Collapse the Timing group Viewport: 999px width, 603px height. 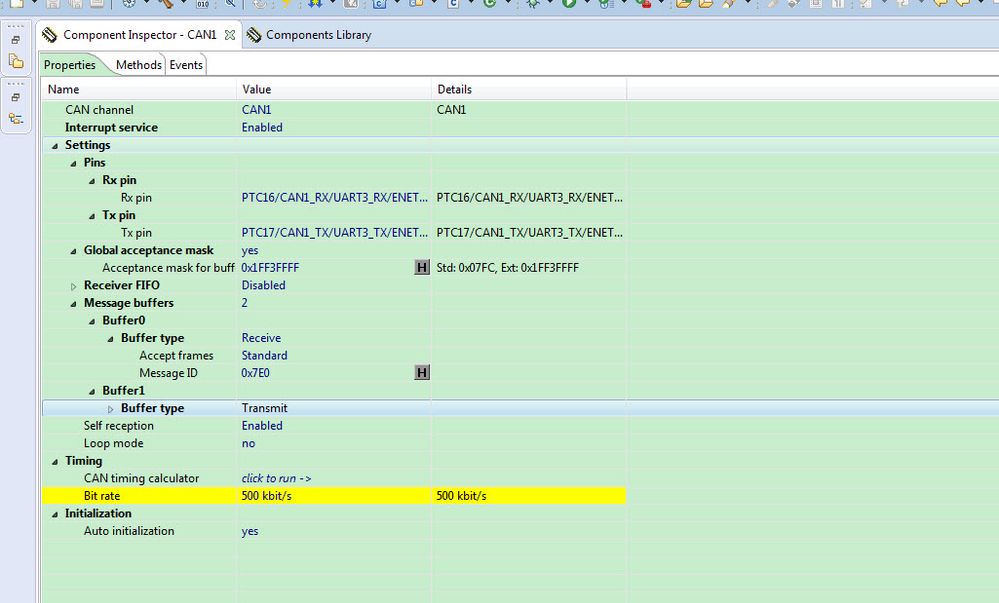55,461
